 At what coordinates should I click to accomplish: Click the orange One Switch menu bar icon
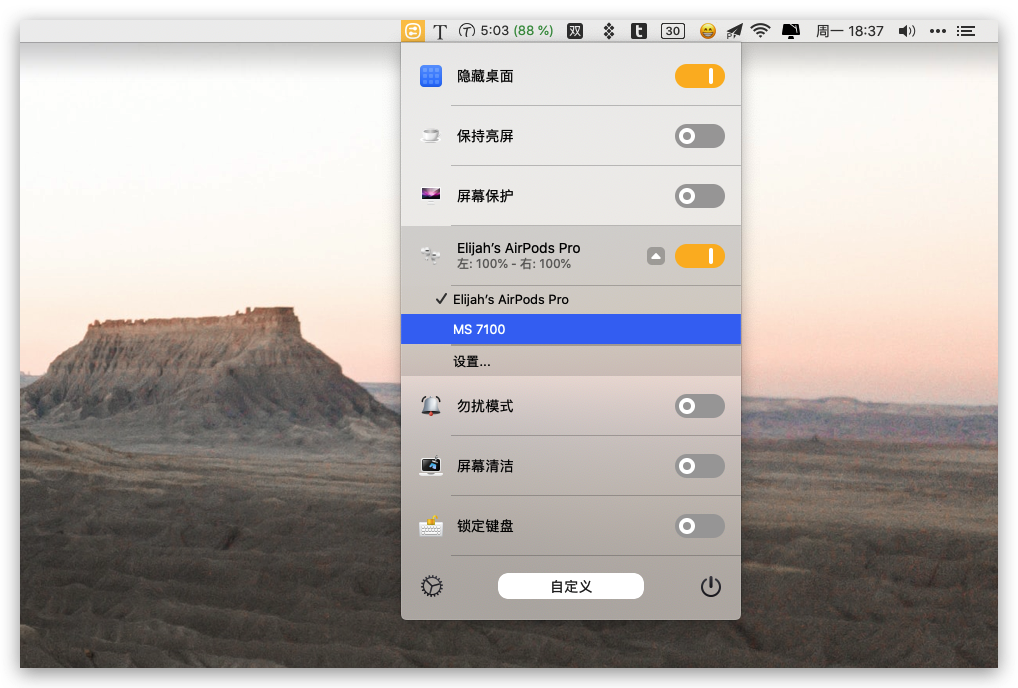point(413,31)
